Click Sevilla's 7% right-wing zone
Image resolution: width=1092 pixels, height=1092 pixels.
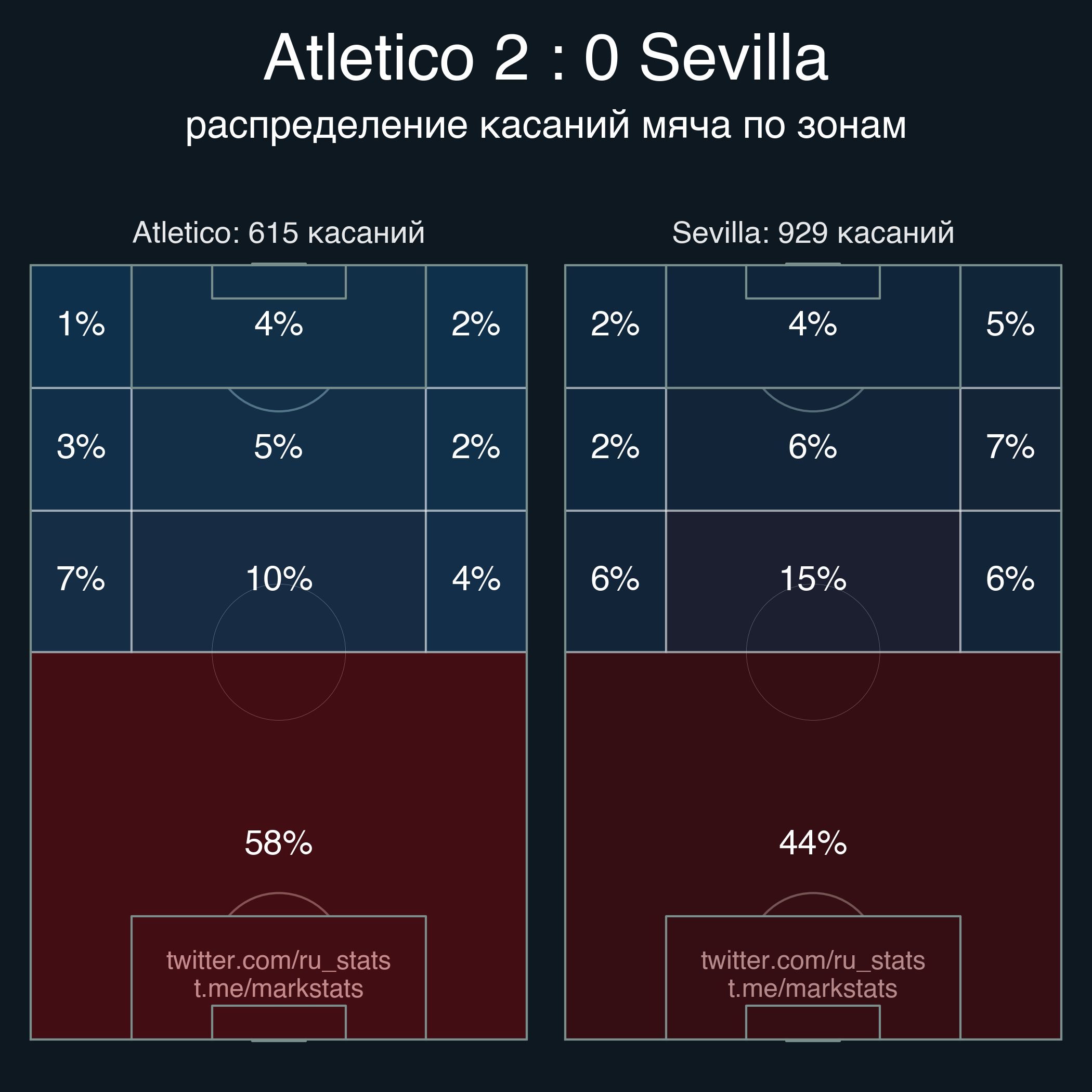1010,449
